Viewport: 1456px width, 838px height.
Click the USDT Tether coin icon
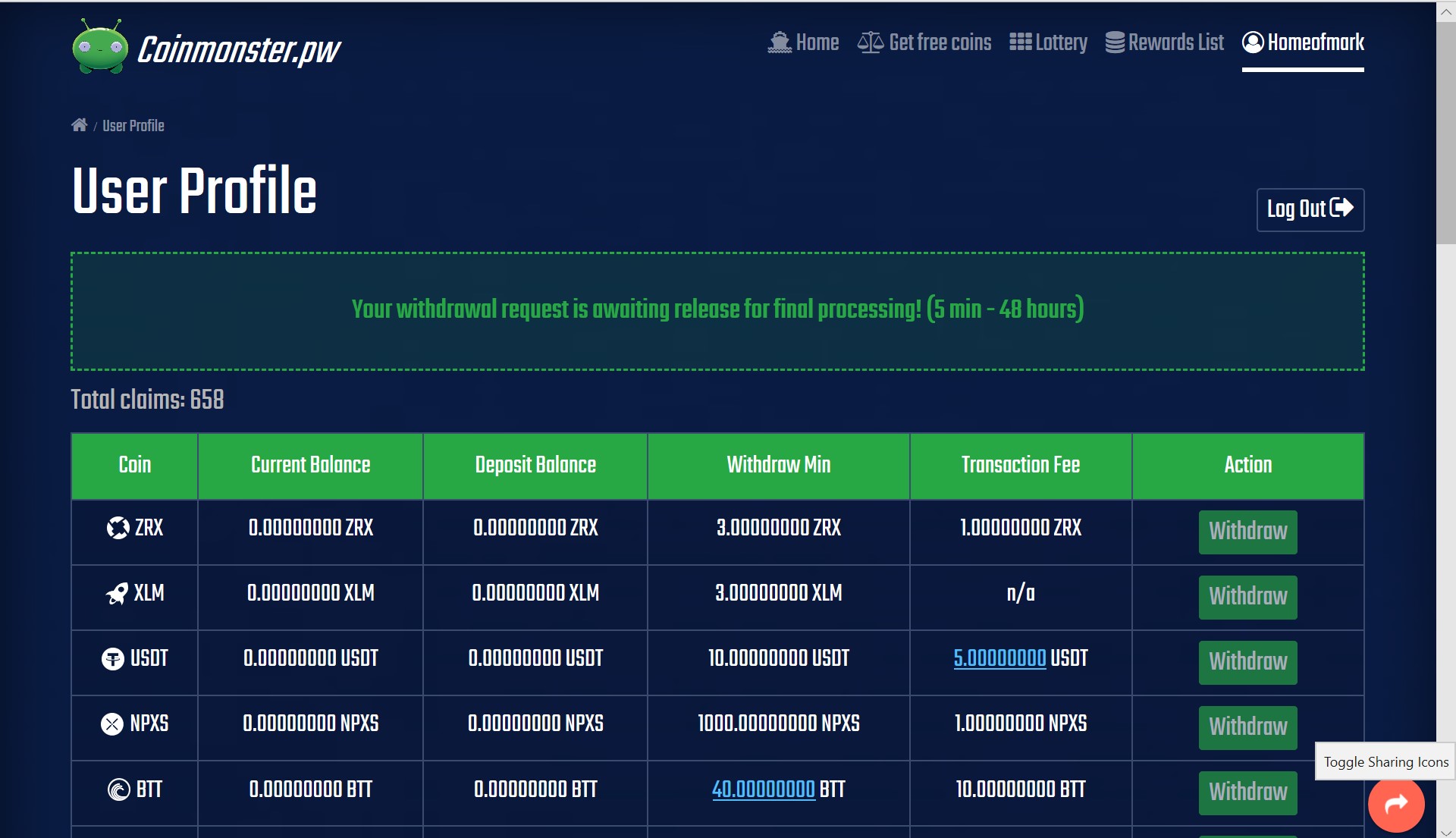click(114, 659)
